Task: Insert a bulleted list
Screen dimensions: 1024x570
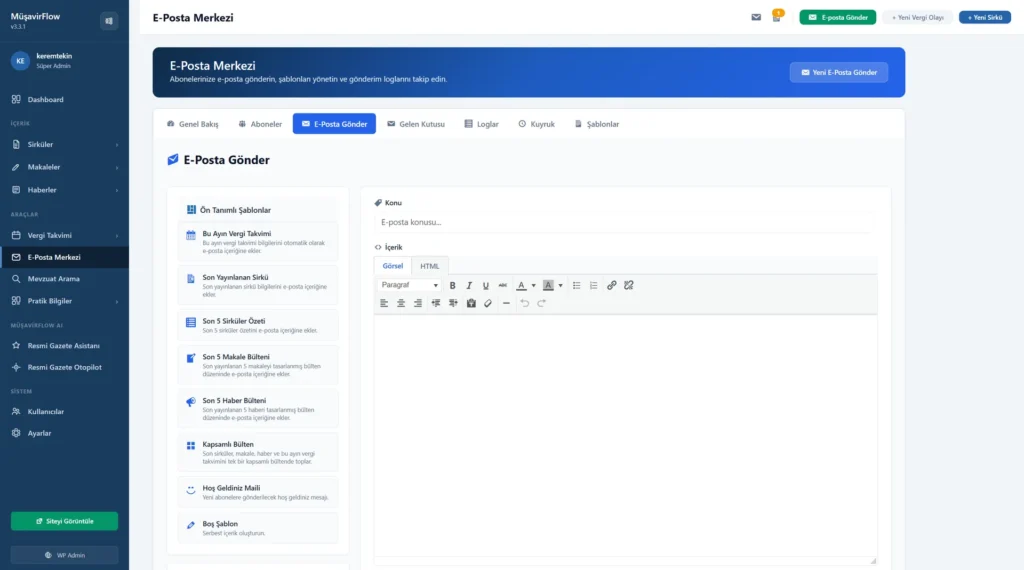Action: pos(577,285)
